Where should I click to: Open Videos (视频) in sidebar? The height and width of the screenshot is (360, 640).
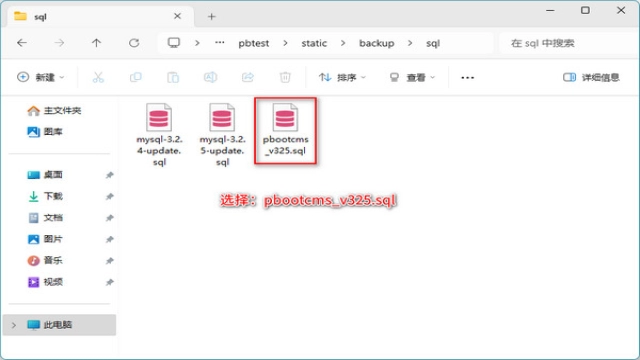[45, 282]
